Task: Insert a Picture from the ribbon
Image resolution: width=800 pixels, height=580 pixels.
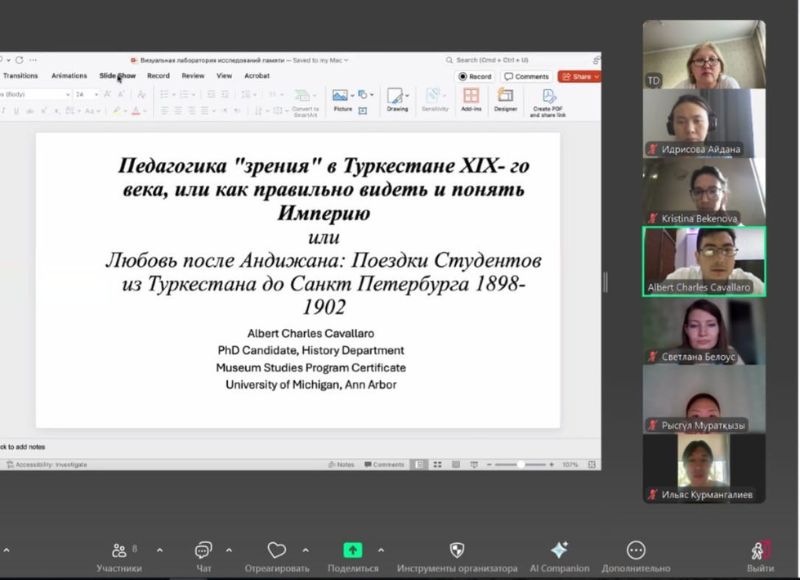Action: tap(341, 98)
